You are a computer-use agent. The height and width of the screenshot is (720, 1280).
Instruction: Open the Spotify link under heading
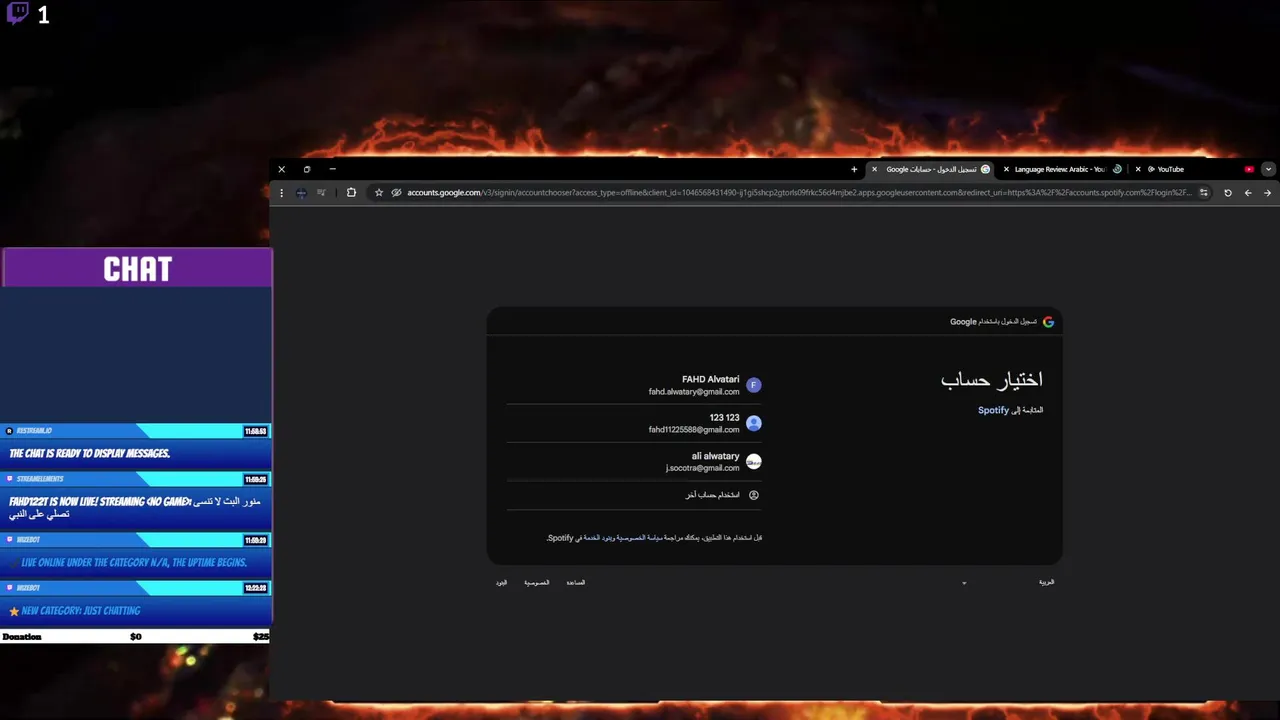pos(993,410)
